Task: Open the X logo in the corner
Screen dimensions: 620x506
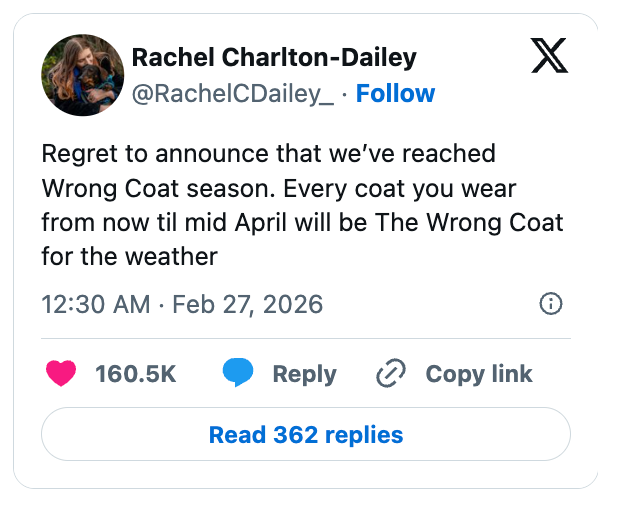Action: [x=548, y=56]
